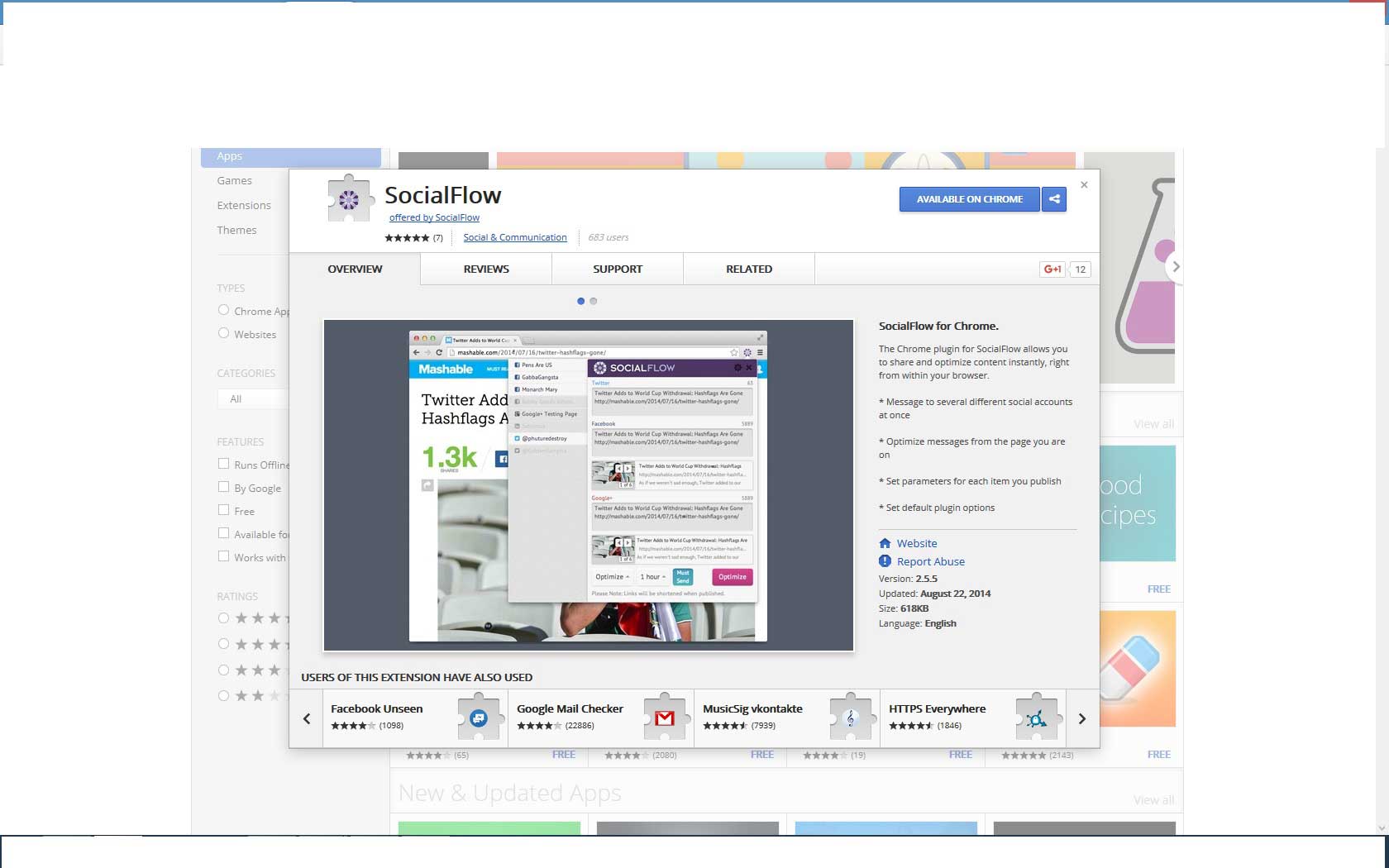Select Apps in the left sidebar
1389x868 pixels.
(x=291, y=156)
